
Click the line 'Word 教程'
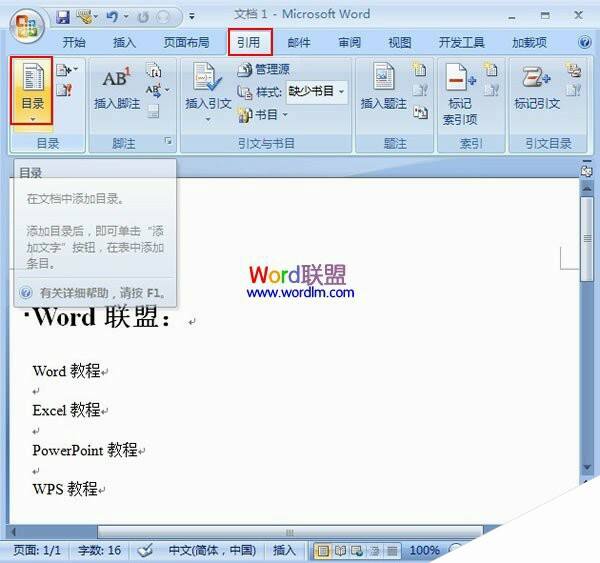click(67, 371)
